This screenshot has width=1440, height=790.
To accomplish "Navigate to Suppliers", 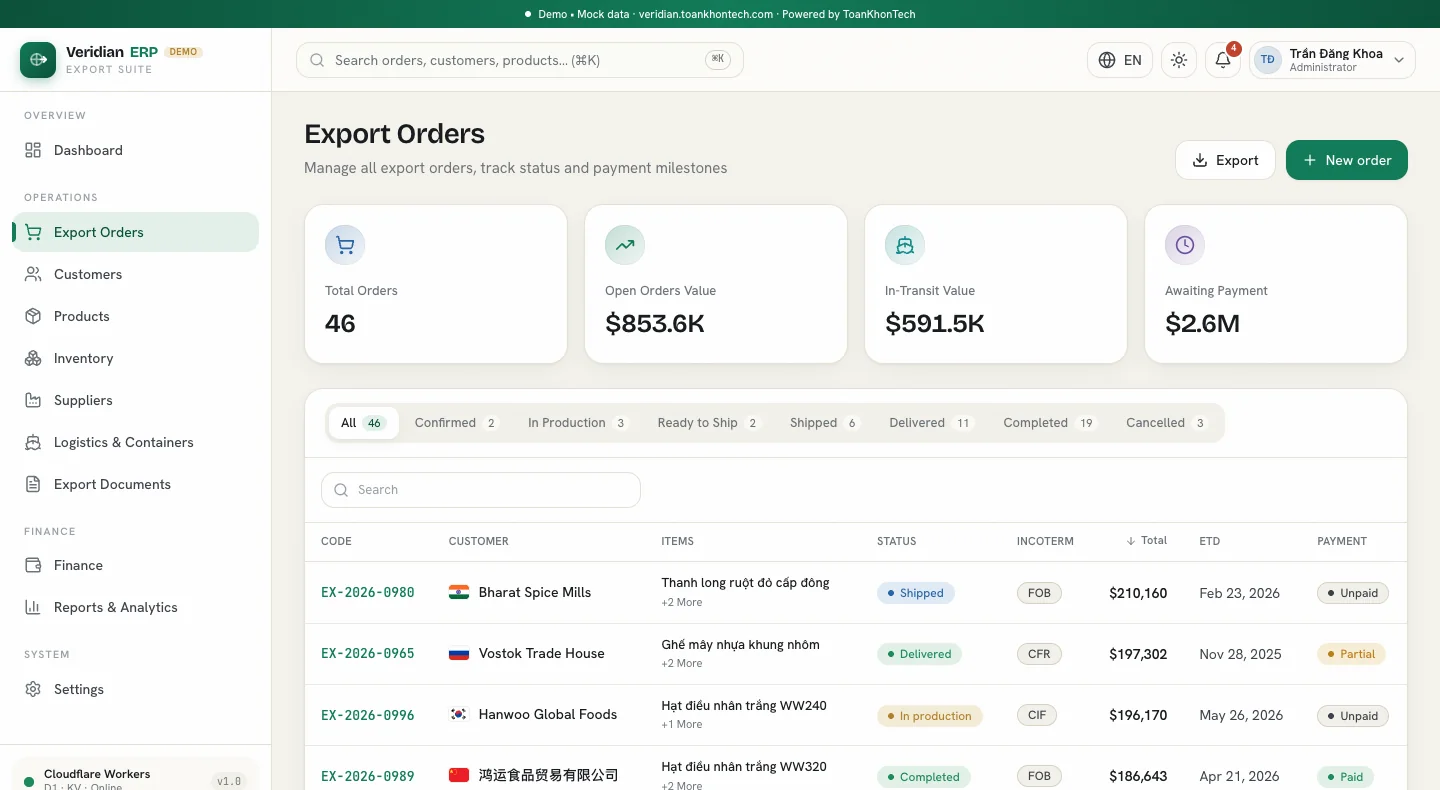I will [135, 400].
